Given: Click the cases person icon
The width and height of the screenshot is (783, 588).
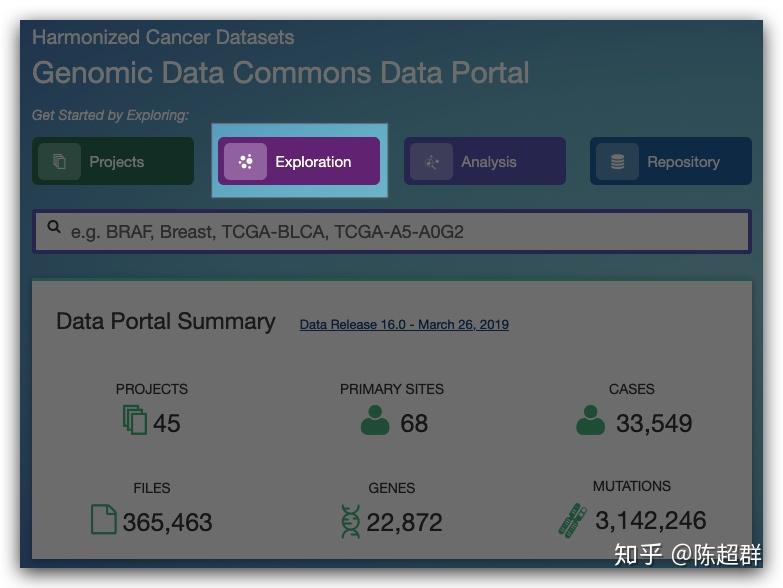Looking at the screenshot, I should point(591,420).
